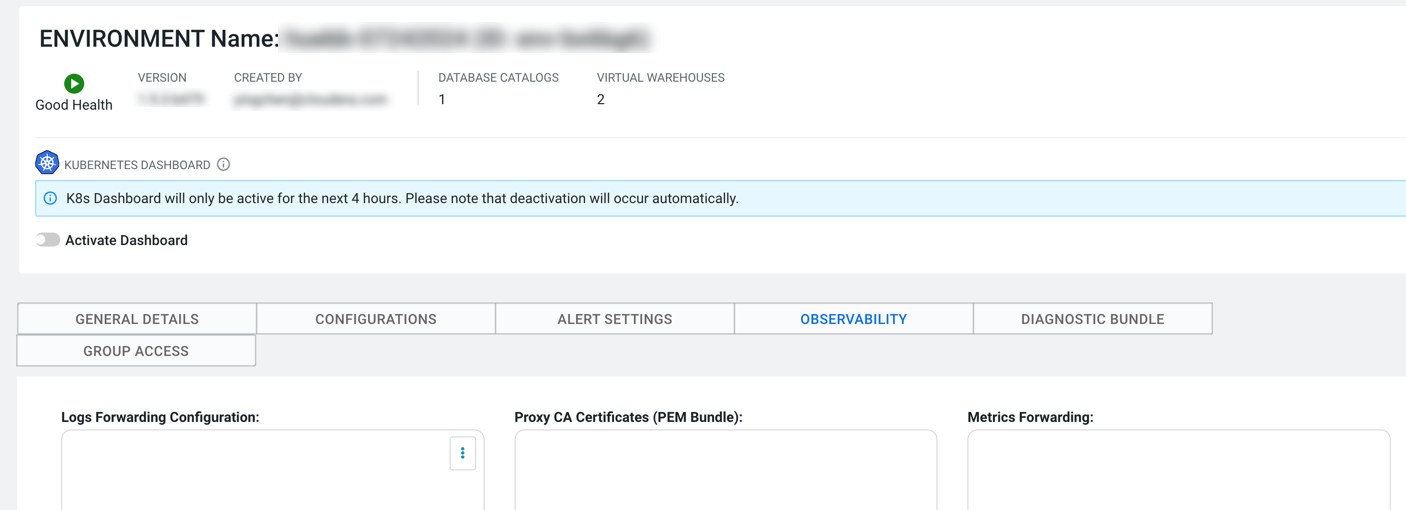This screenshot has width=1406, height=510.
Task: Open three-dot menu in Logs Forwarding Configuration
Action: [x=462, y=453]
